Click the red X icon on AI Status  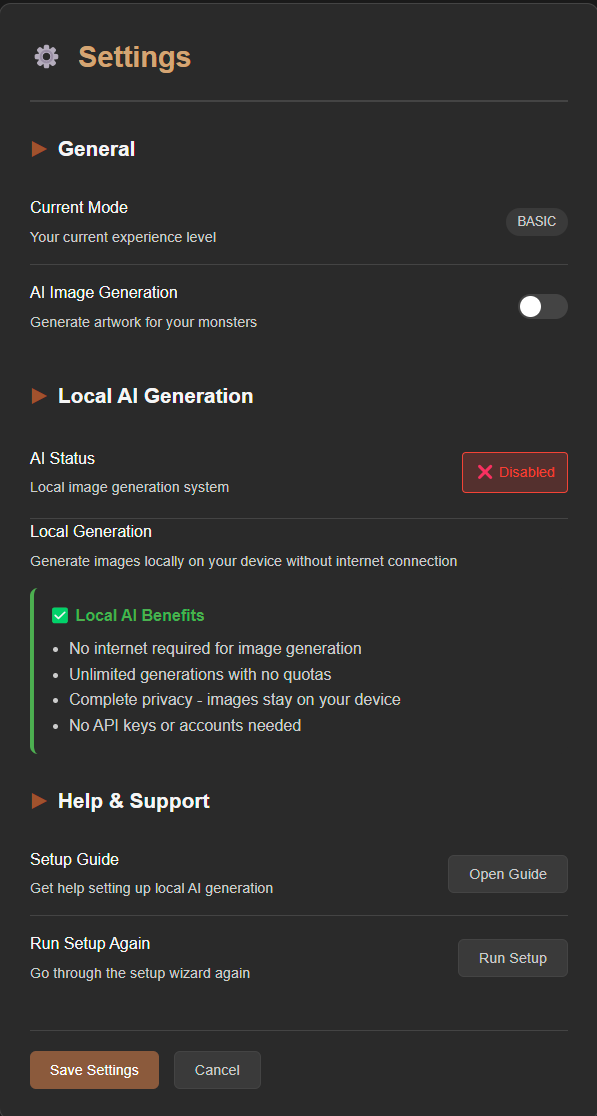pyautogui.click(x=485, y=471)
